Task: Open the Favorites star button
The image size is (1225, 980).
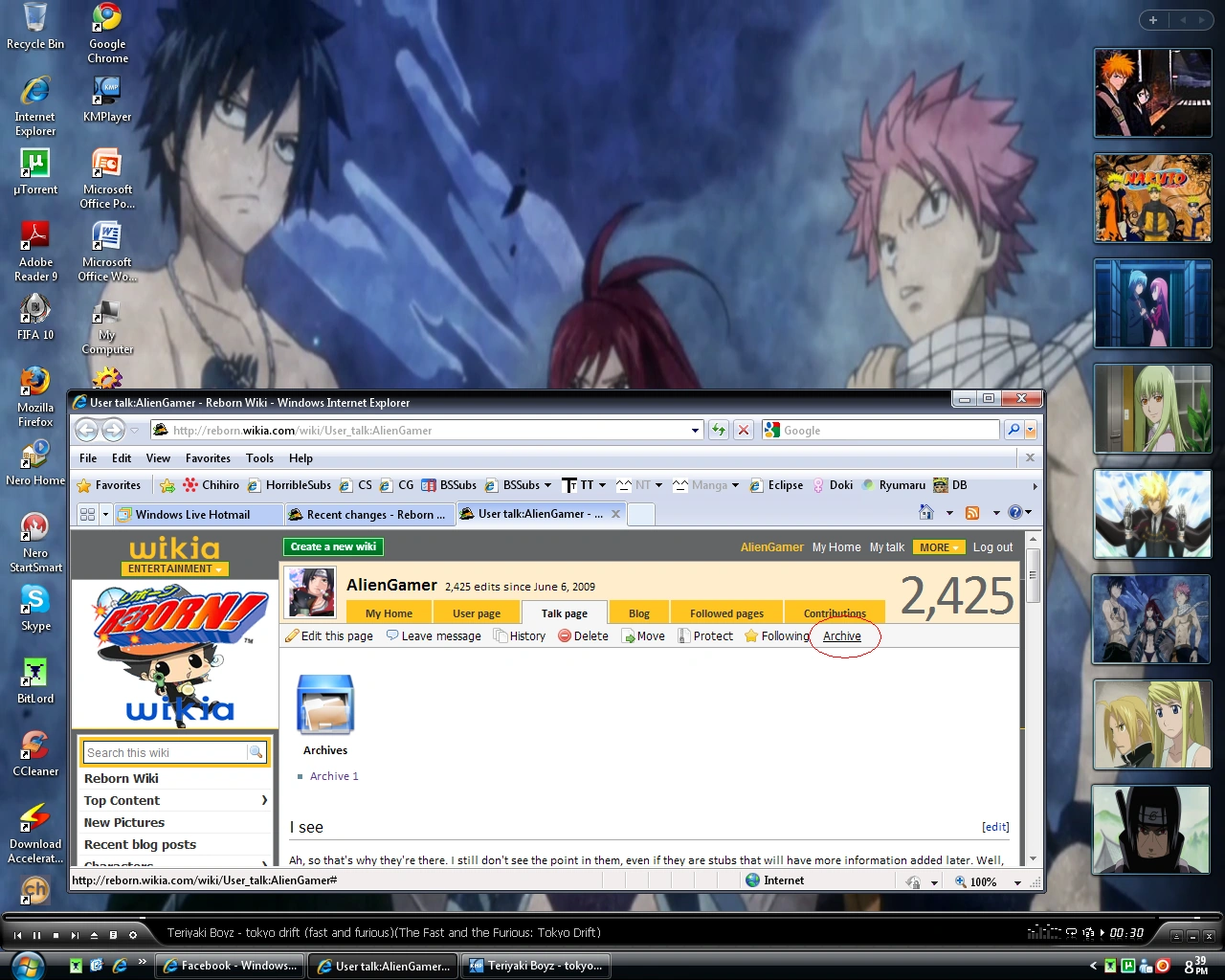Action: 109,485
